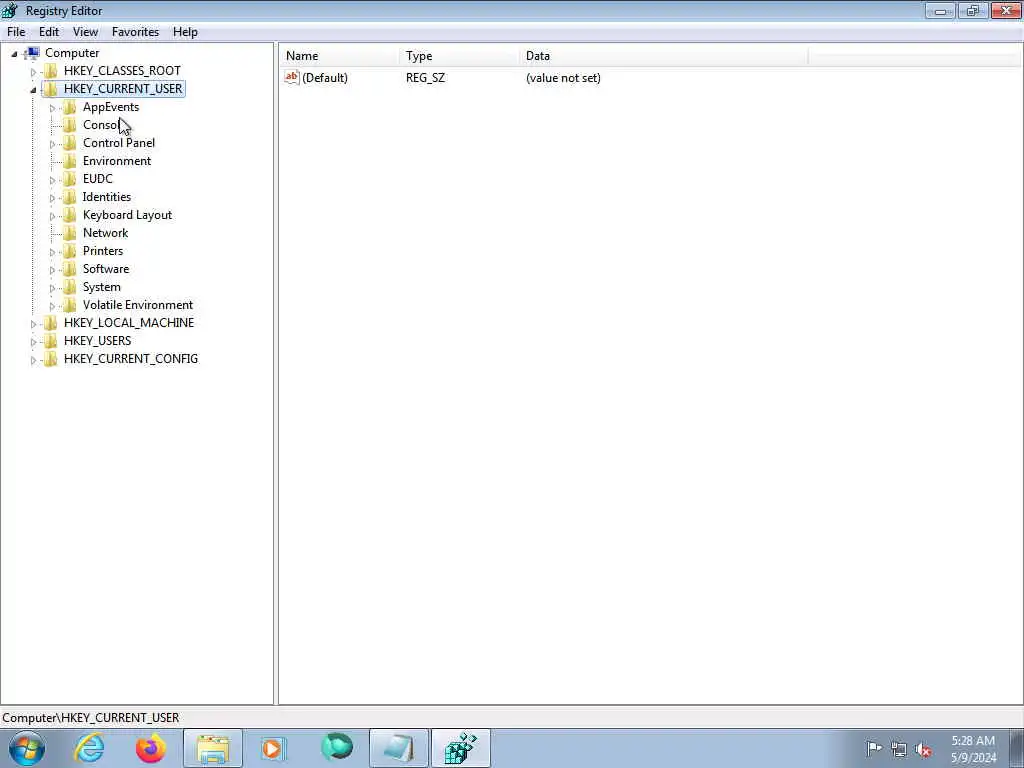
Task: Collapse the Computer root node
Action: (14, 54)
